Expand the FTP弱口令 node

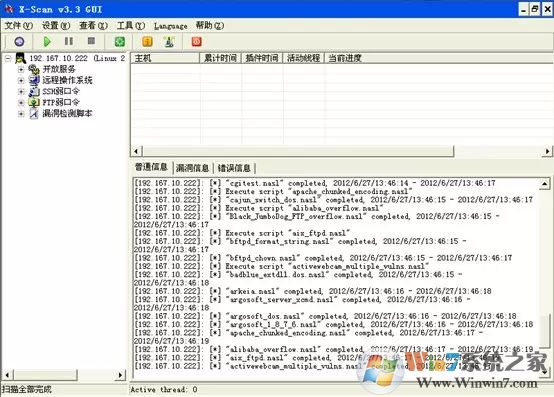(x=21, y=103)
